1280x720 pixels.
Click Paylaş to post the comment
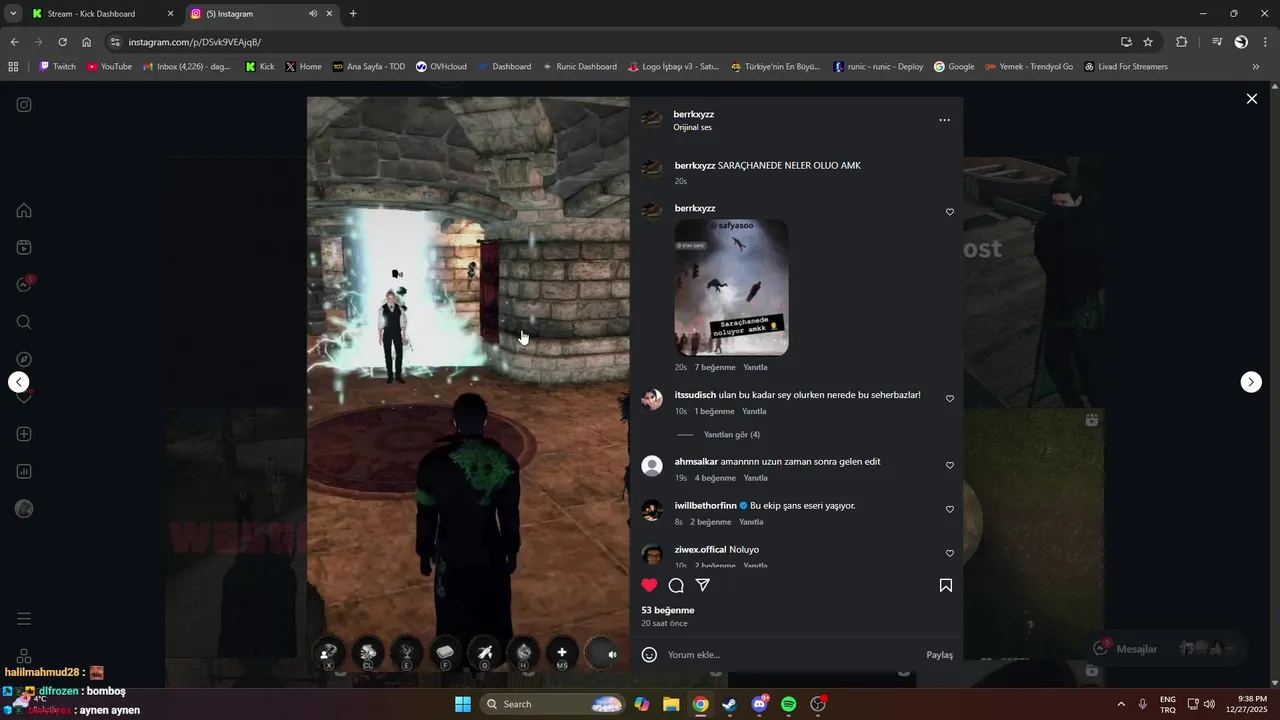(940, 655)
